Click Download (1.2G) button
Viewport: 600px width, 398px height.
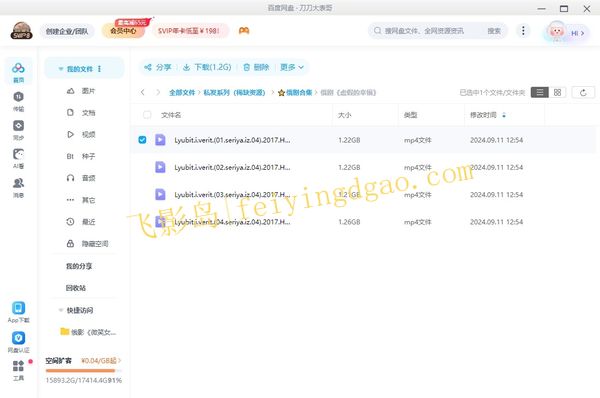(207, 67)
